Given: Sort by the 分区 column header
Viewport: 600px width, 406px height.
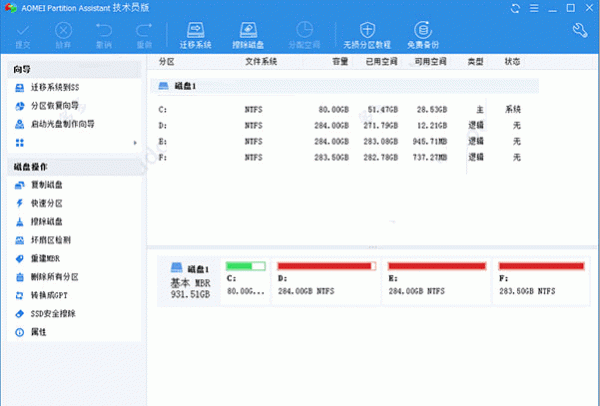Looking at the screenshot, I should click(167, 62).
